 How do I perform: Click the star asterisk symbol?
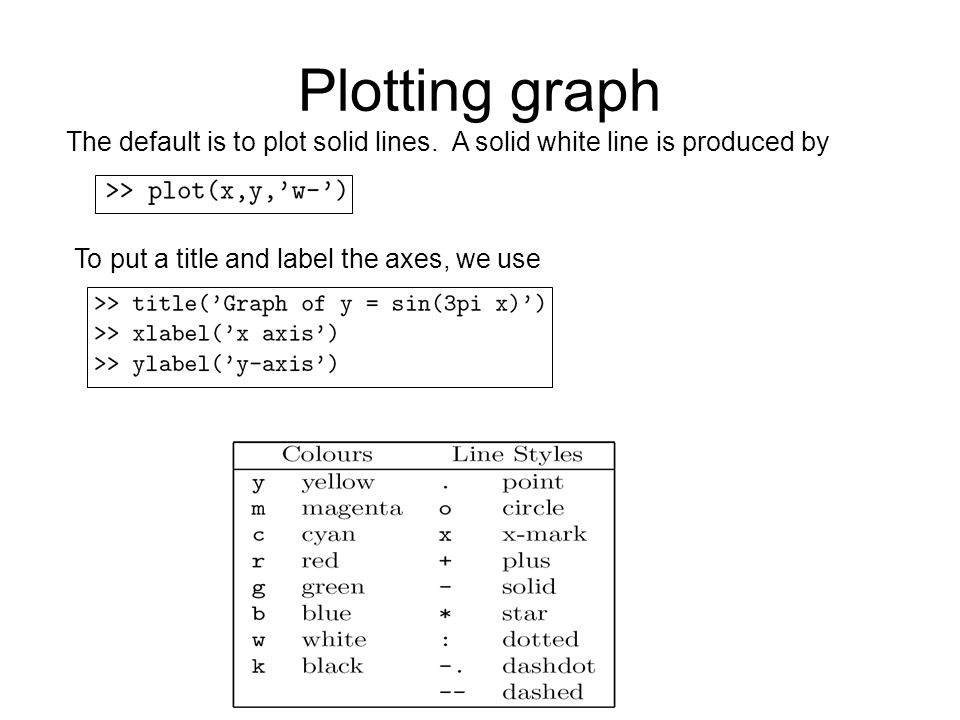(445, 614)
